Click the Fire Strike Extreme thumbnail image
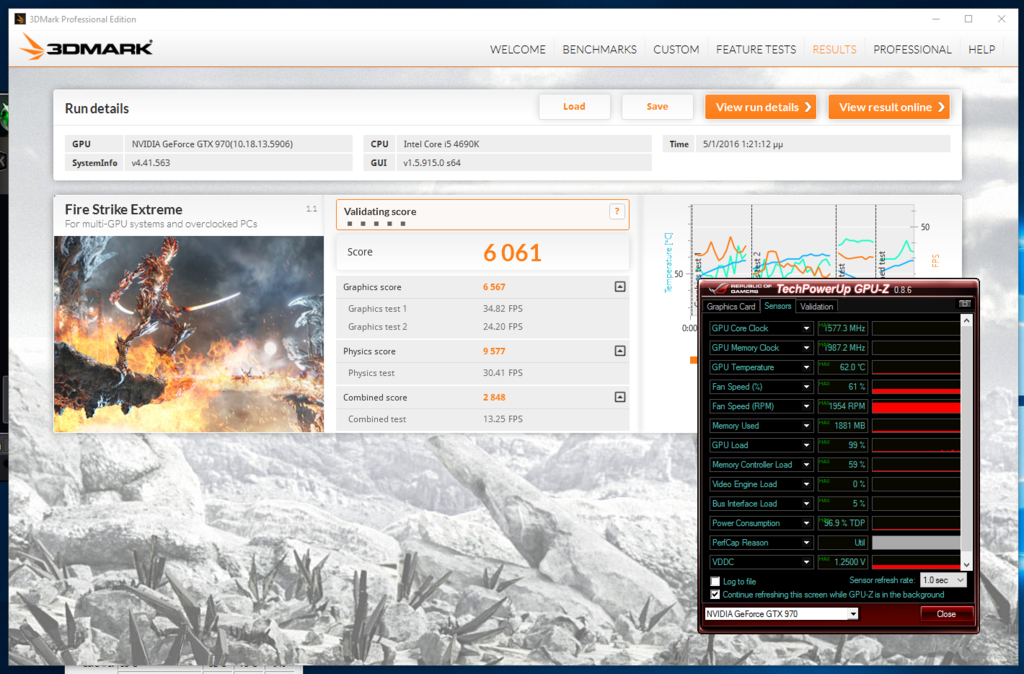The width and height of the screenshot is (1024, 674). tap(189, 334)
